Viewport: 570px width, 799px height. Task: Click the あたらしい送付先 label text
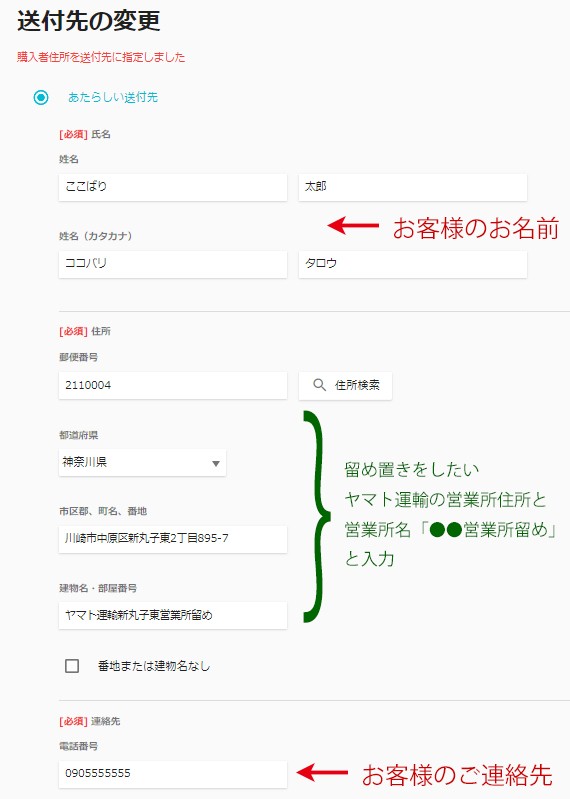tap(113, 97)
